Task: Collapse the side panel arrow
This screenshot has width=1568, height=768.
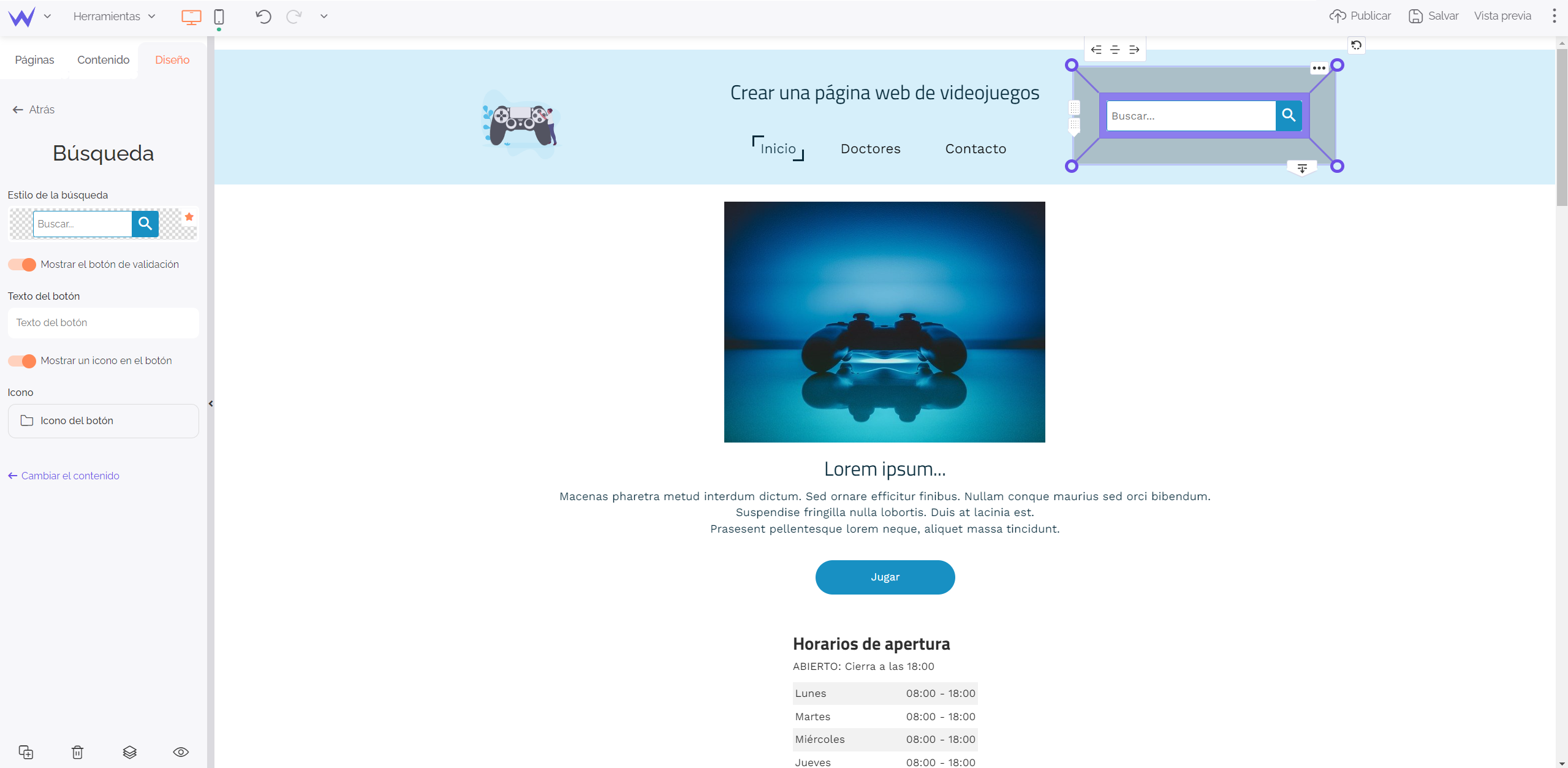Action: tap(211, 404)
